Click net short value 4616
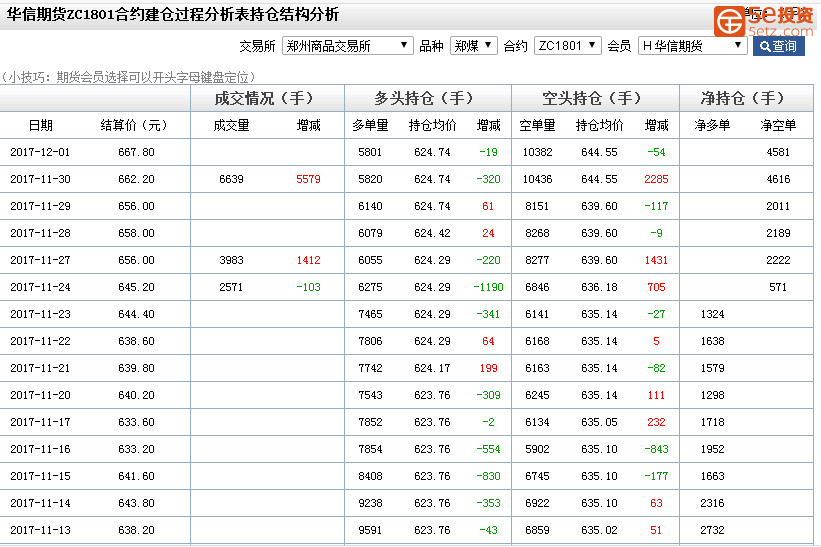This screenshot has width=821, height=547. click(778, 180)
